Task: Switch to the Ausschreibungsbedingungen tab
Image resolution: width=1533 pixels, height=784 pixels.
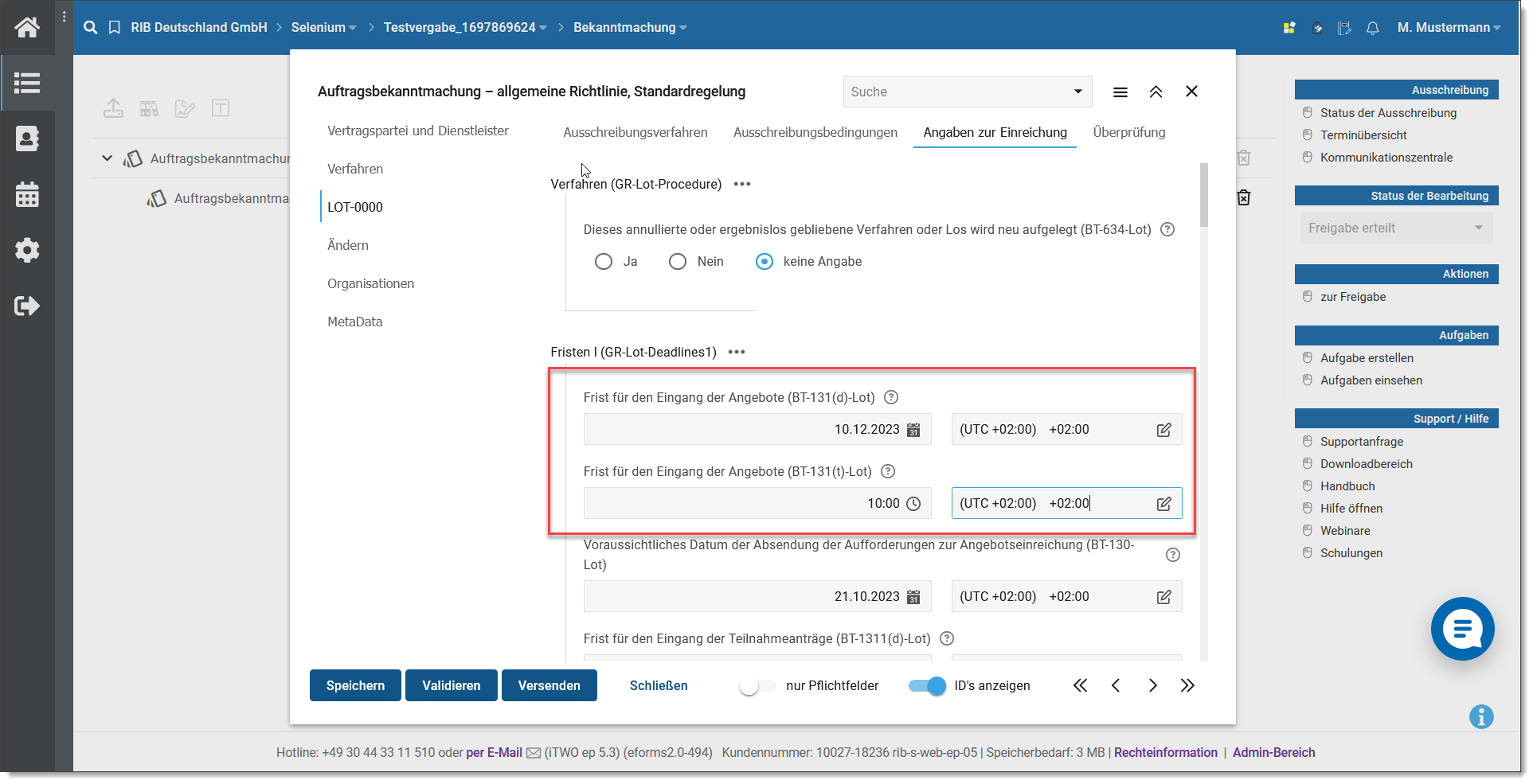Action: tap(815, 132)
